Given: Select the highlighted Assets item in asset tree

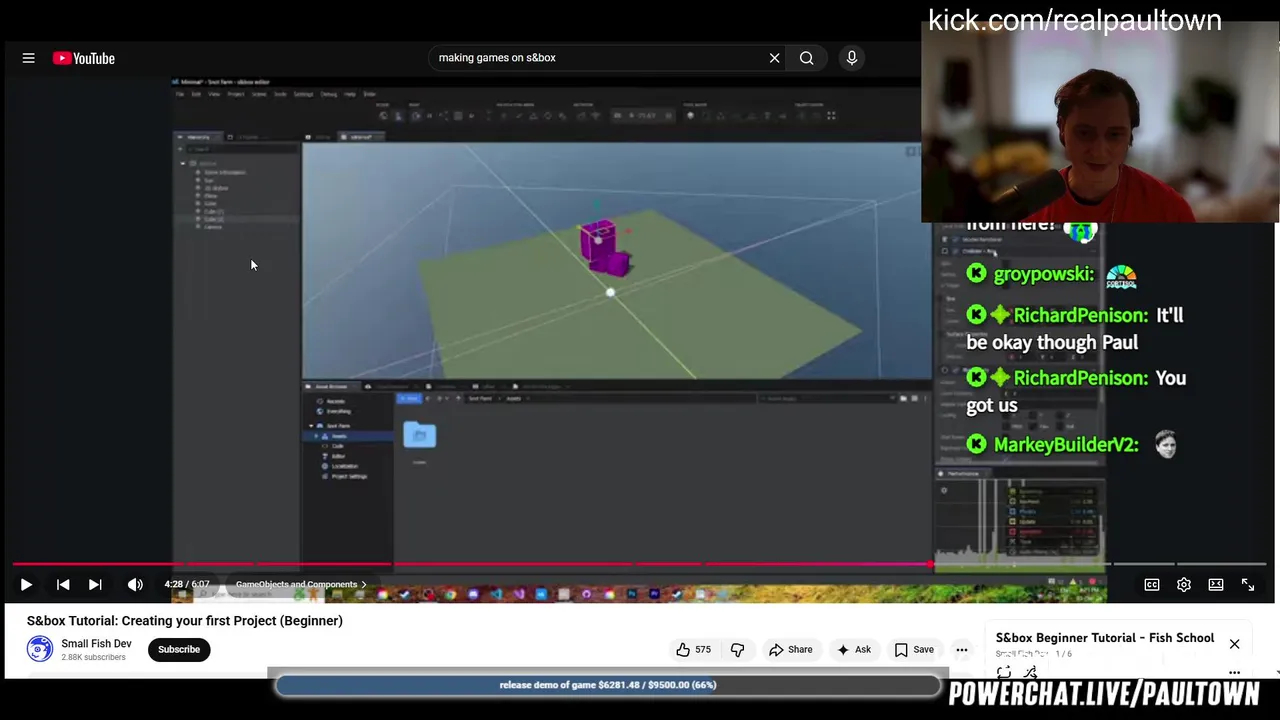Looking at the screenshot, I should coord(348,436).
